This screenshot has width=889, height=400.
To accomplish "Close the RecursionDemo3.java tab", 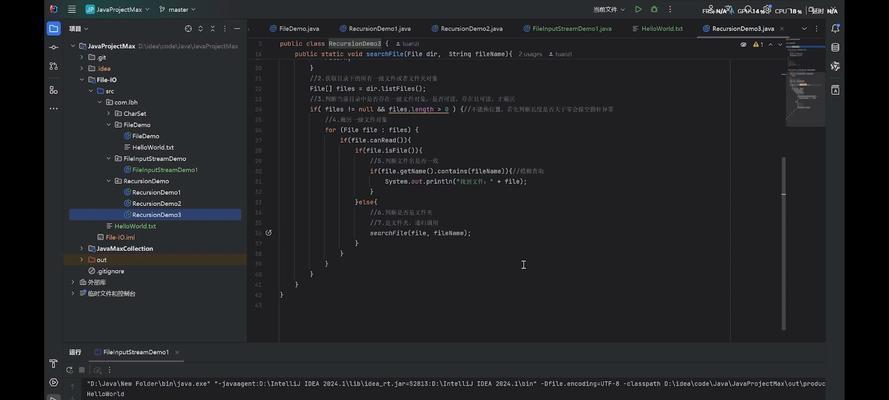I will click(x=783, y=28).
